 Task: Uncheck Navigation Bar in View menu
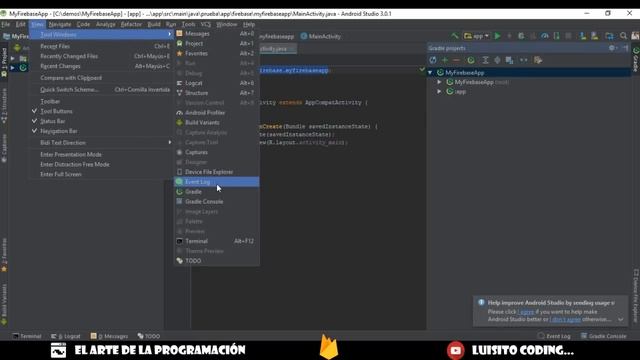(x=101, y=131)
